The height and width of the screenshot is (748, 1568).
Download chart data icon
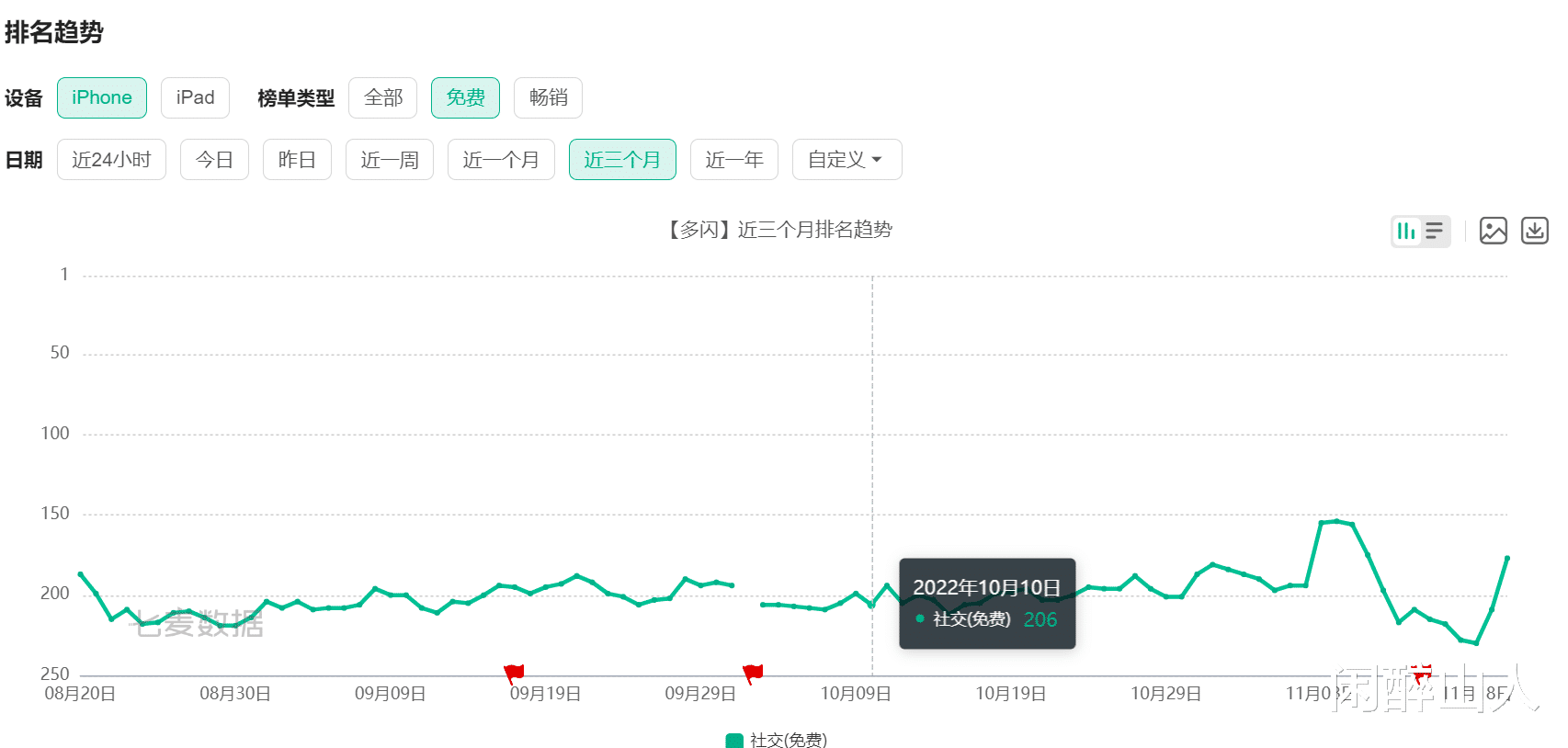tap(1535, 231)
